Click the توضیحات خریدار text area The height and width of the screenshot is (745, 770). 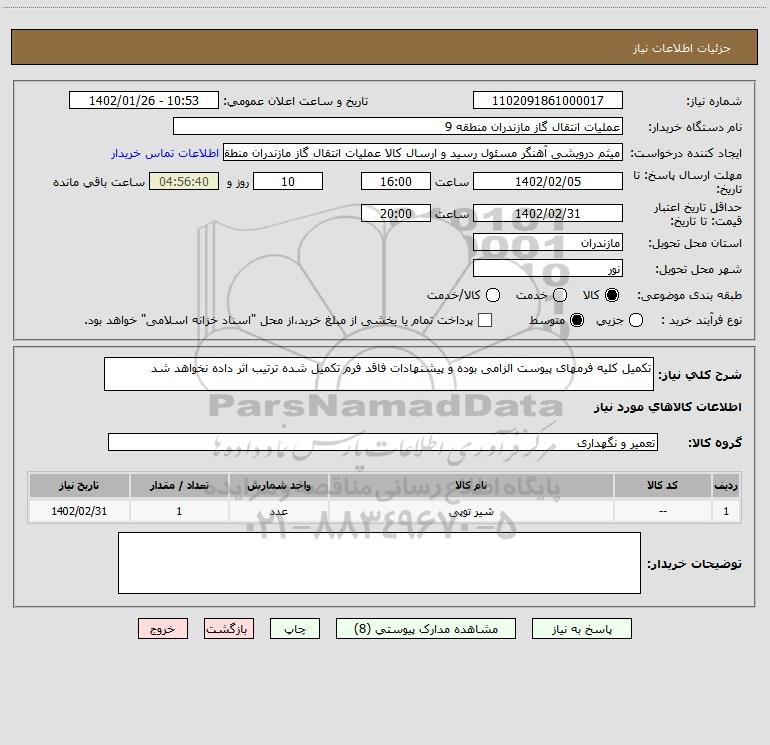coord(379,563)
